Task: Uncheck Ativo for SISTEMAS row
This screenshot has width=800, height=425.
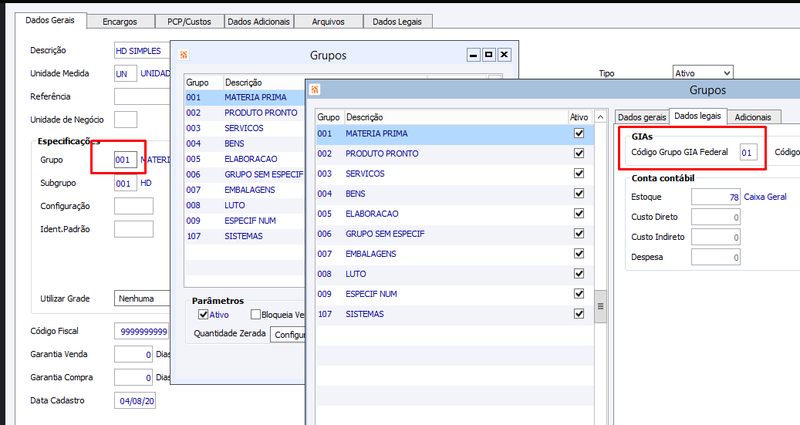Action: tap(579, 314)
